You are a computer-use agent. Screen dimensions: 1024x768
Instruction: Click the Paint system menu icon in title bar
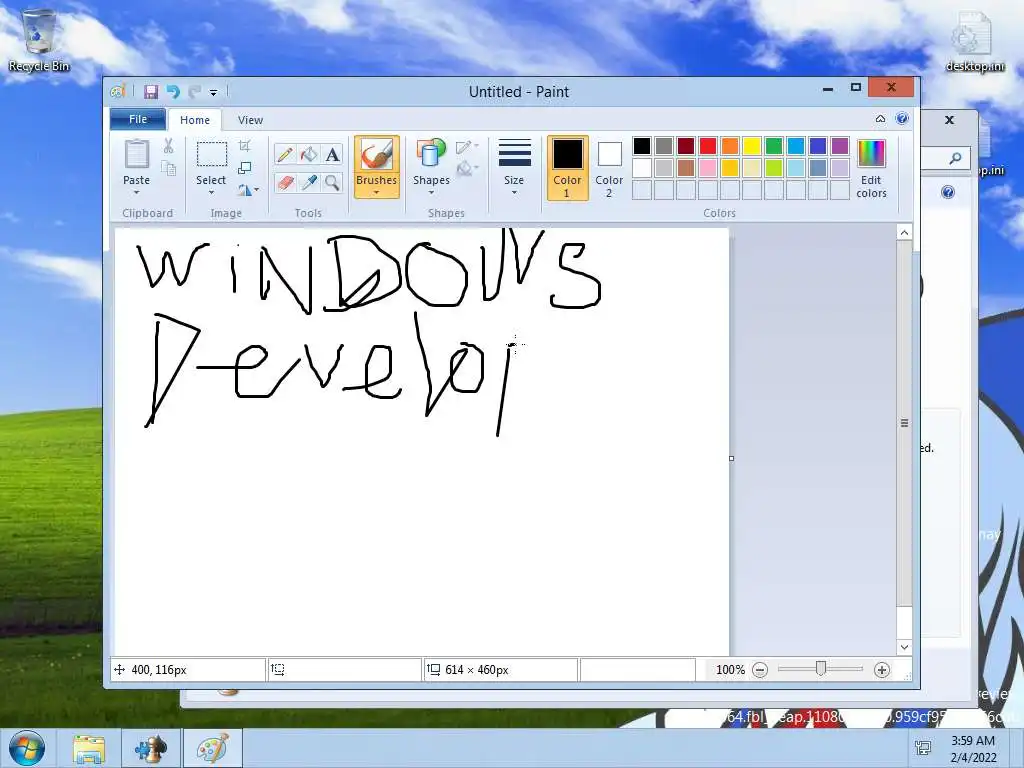pos(118,91)
